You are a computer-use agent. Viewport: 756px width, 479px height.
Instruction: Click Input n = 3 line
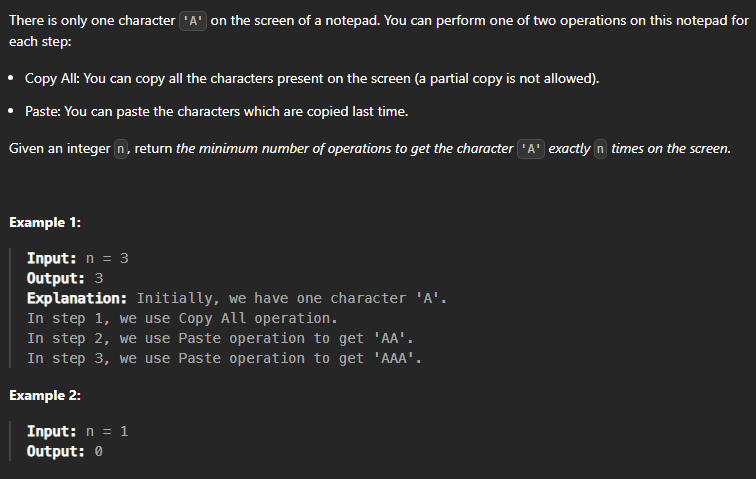pos(78,259)
